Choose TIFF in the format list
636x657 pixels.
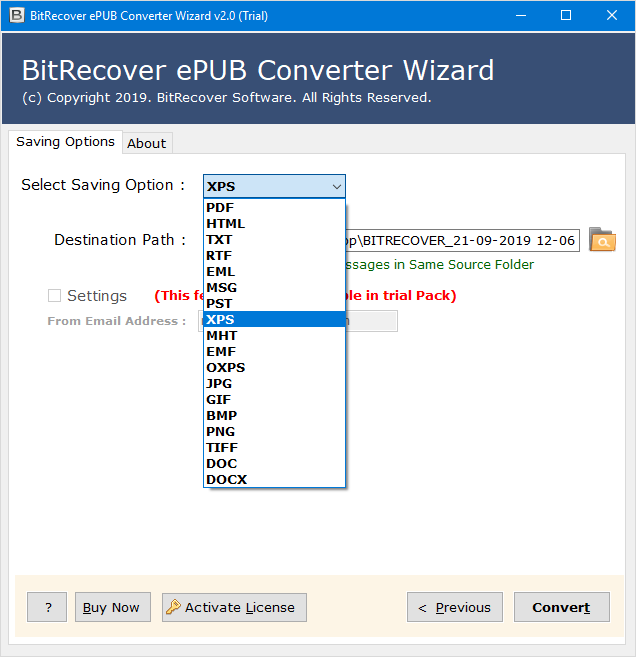coord(274,447)
